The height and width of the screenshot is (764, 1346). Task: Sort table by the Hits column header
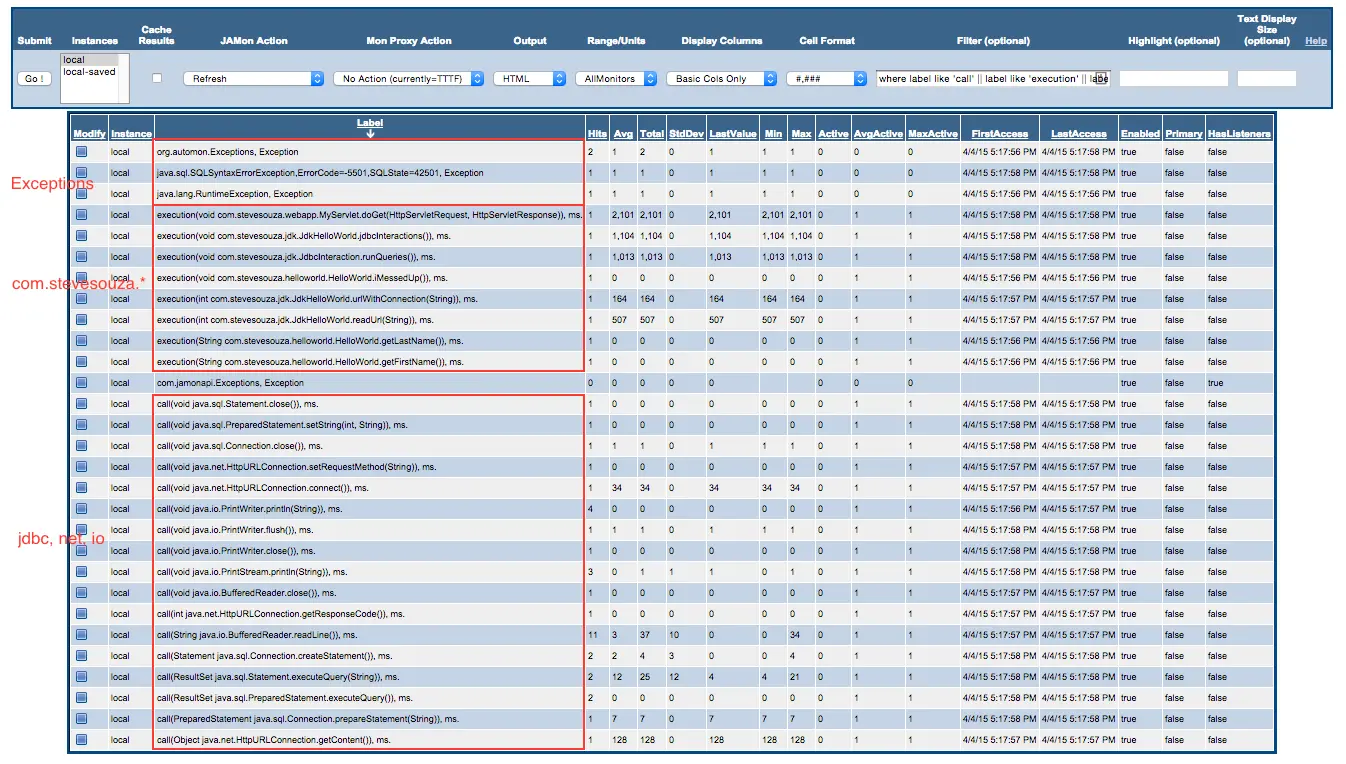pos(597,134)
